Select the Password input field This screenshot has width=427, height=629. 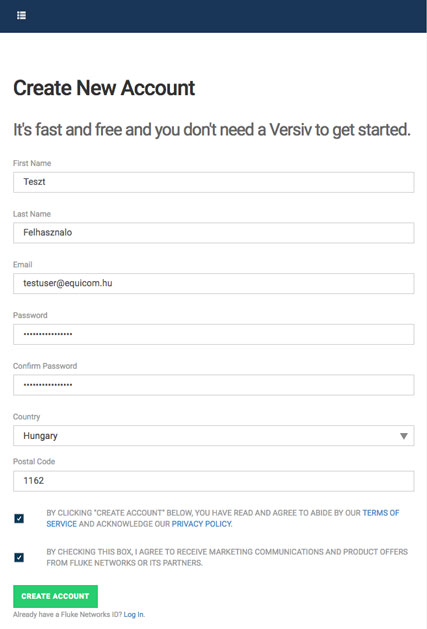[x=214, y=334]
